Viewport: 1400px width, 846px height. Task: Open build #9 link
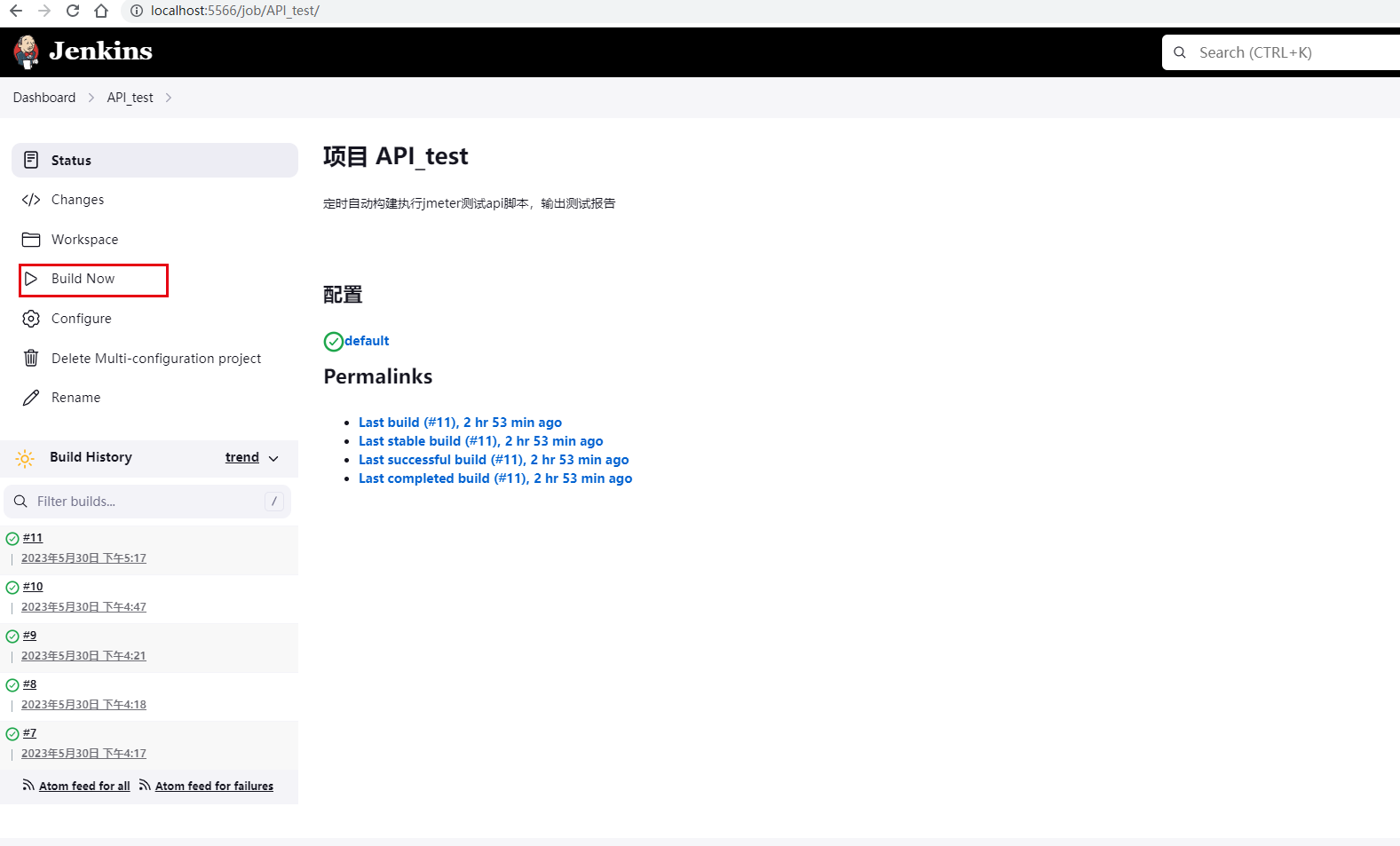point(30,636)
